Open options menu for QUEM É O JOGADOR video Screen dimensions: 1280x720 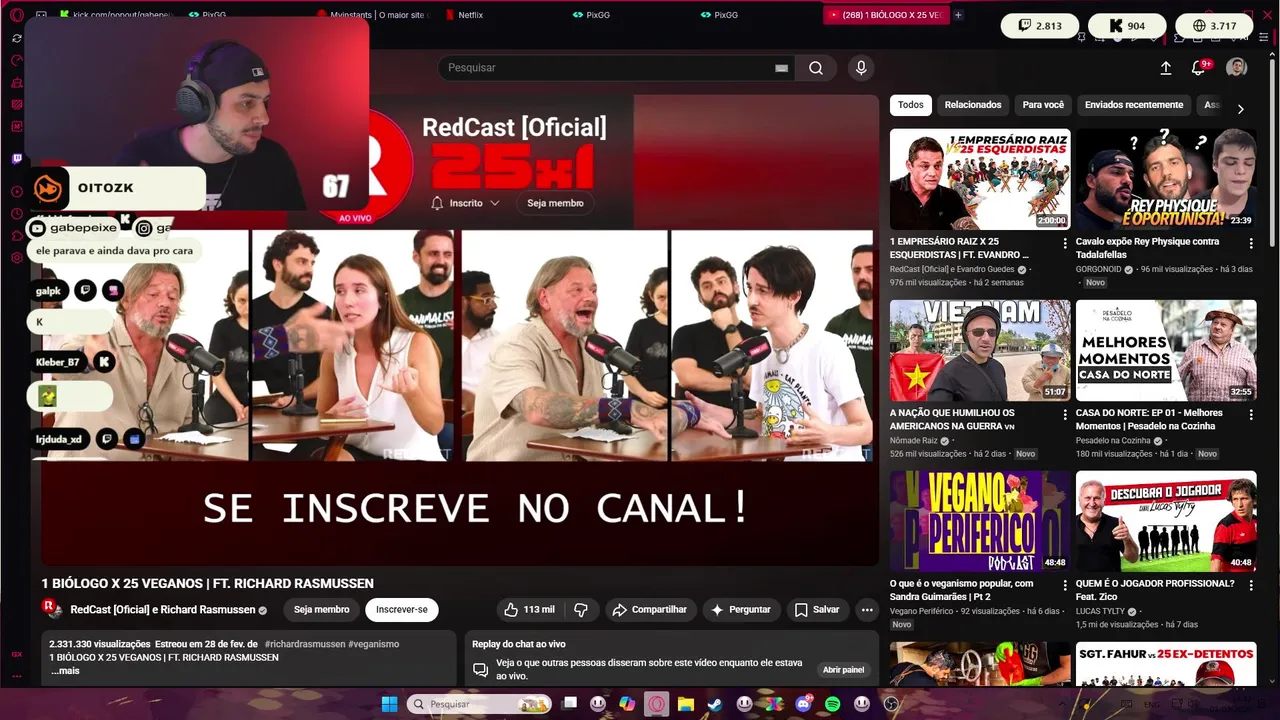click(x=1250, y=585)
